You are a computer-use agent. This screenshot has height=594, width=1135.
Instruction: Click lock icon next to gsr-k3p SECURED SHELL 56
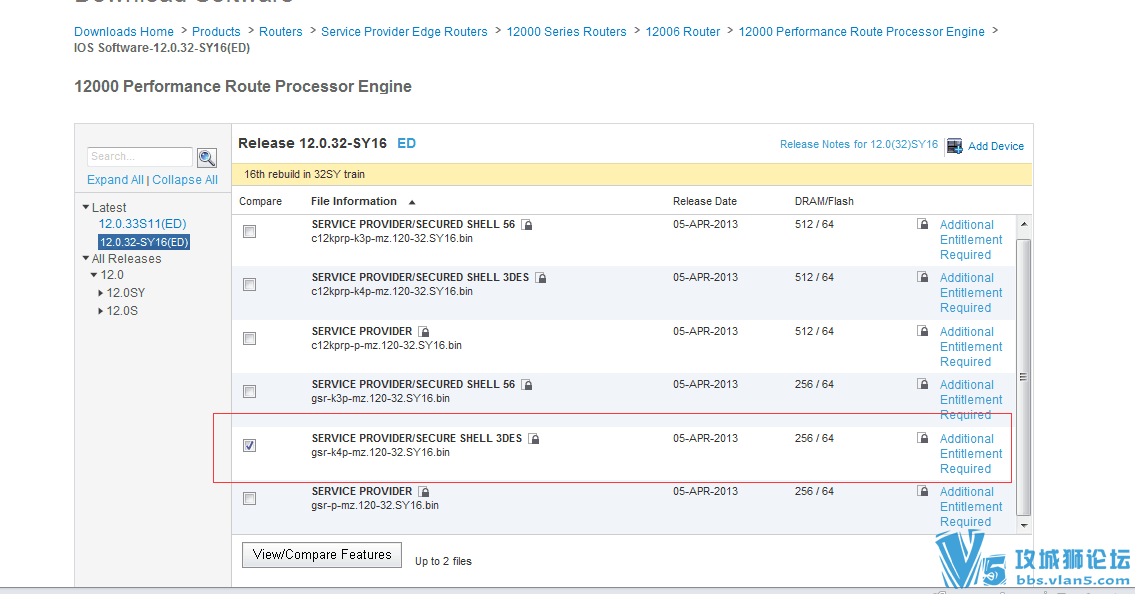528,385
